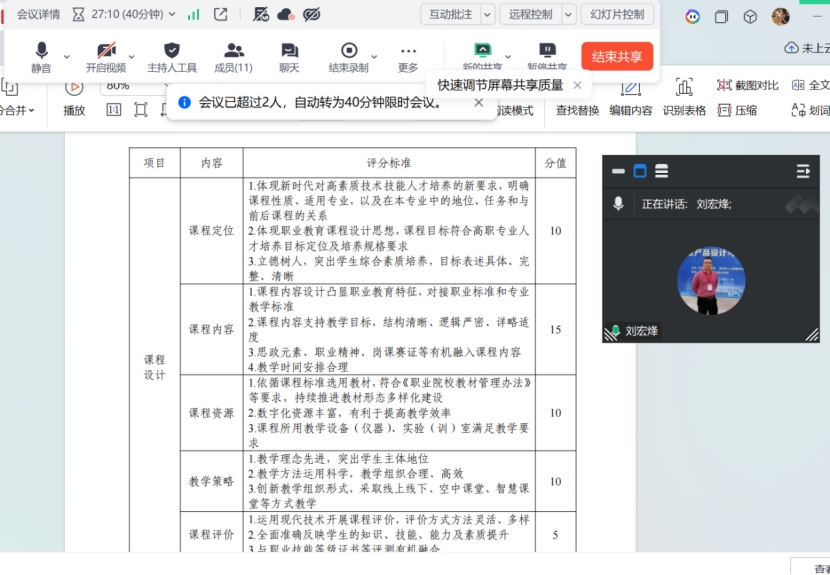Click the 未上云 cloud upload status
830x575 pixels.
point(807,48)
